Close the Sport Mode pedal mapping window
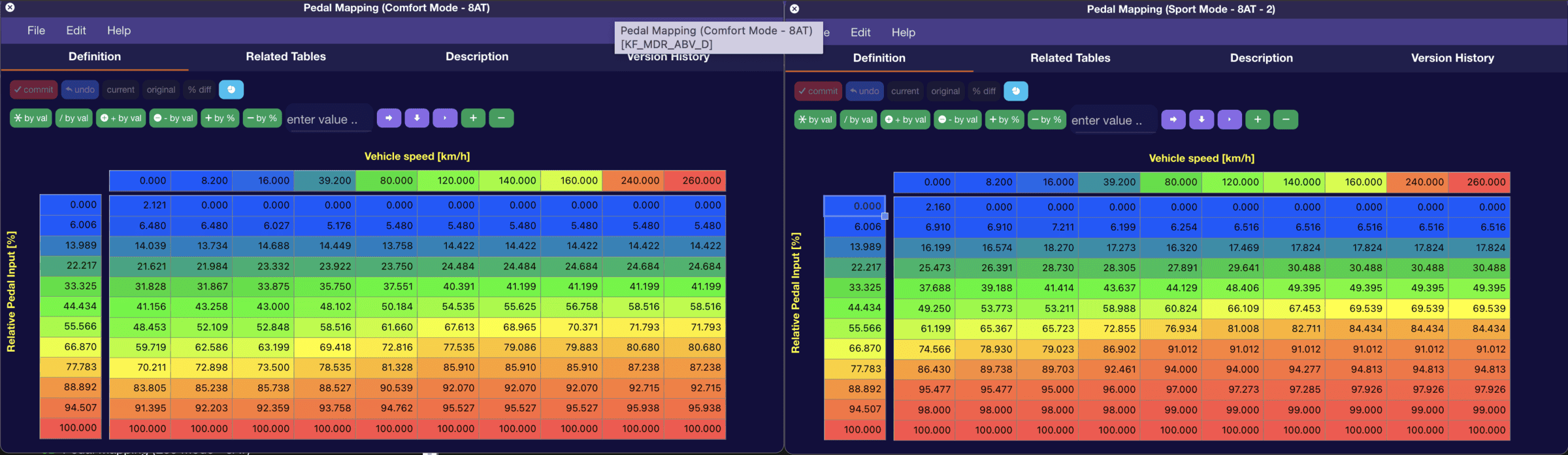Image resolution: width=1568 pixels, height=455 pixels. tap(794, 8)
